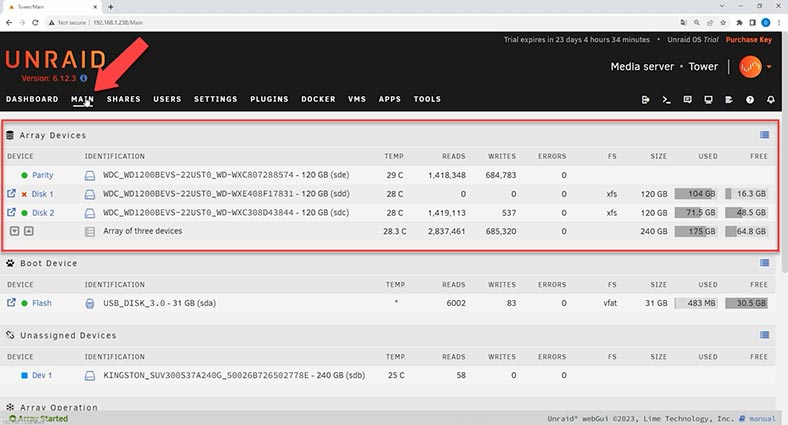Click the Parity green status indicator
788x425 pixels.
[24, 175]
